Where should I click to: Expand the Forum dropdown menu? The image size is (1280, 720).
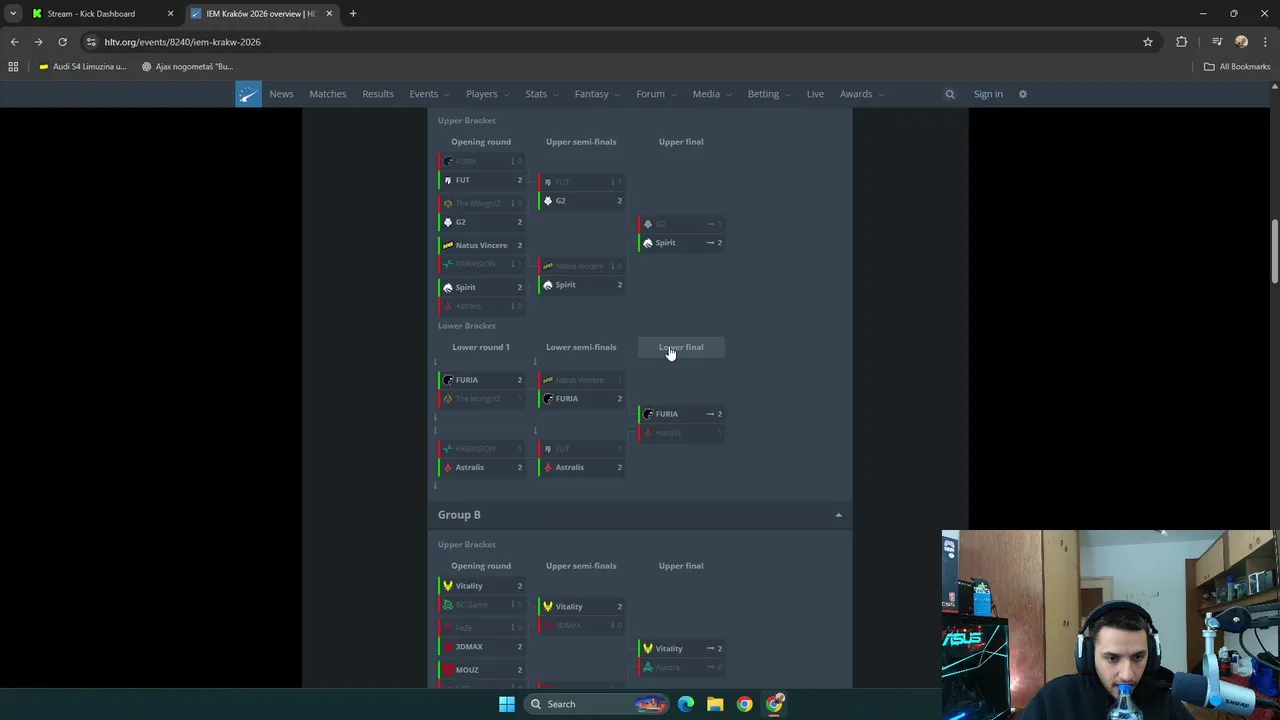(x=656, y=94)
